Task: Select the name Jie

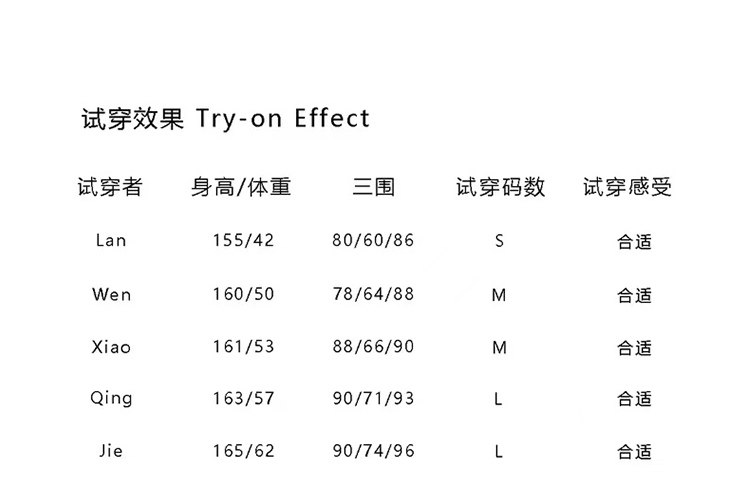Action: (x=111, y=451)
